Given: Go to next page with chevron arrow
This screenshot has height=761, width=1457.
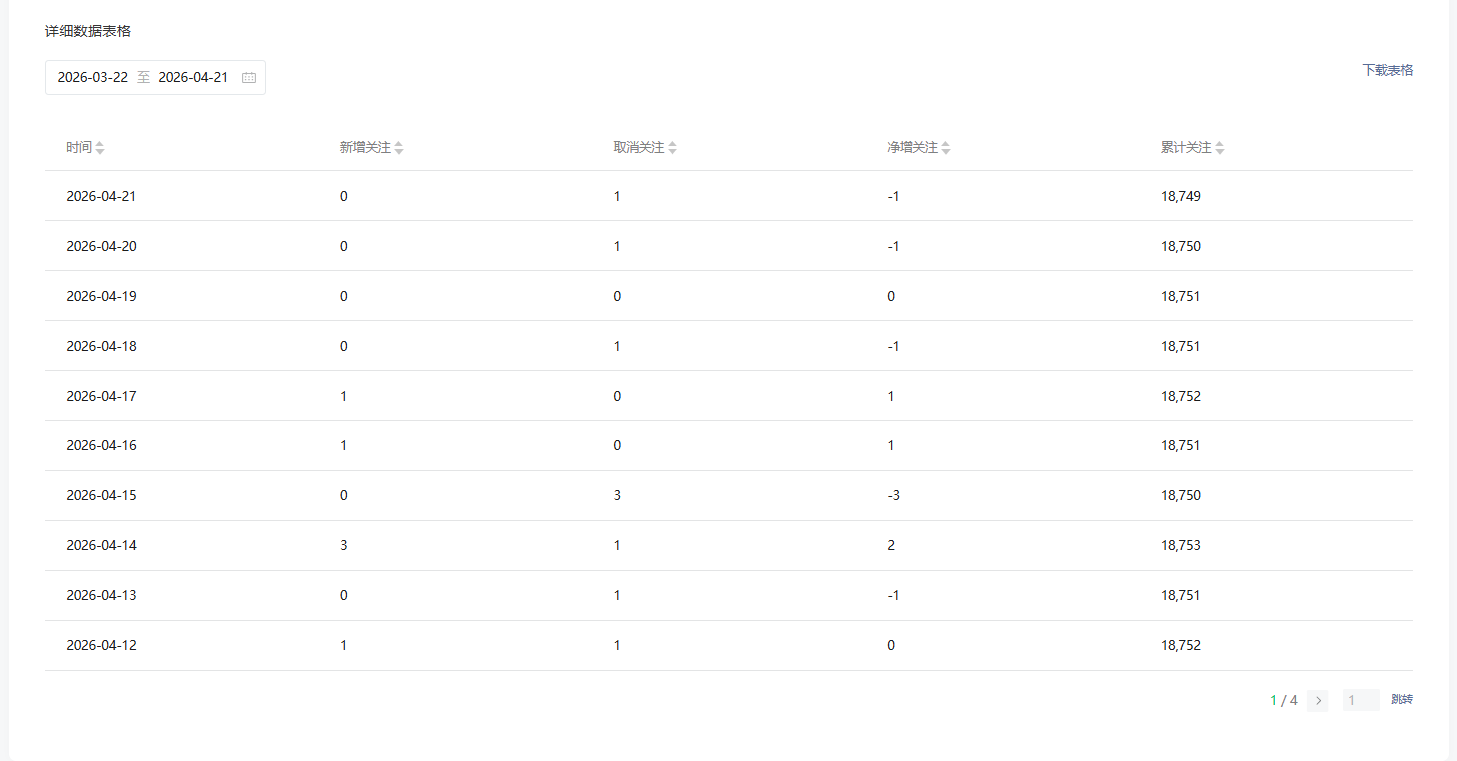Looking at the screenshot, I should click(1318, 701).
